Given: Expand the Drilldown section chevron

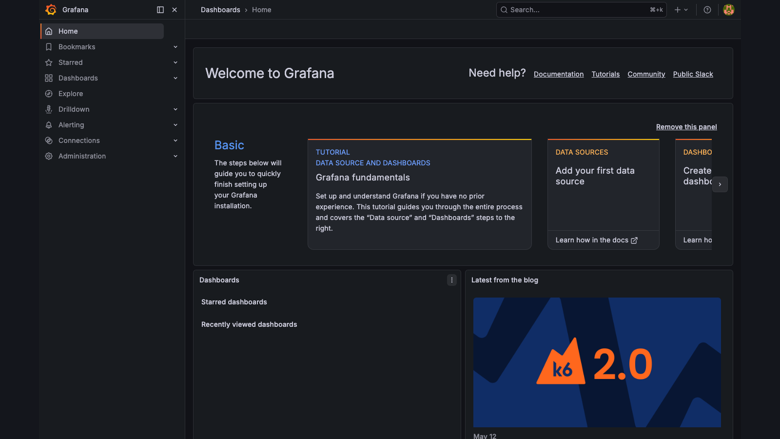Looking at the screenshot, I should (175, 109).
